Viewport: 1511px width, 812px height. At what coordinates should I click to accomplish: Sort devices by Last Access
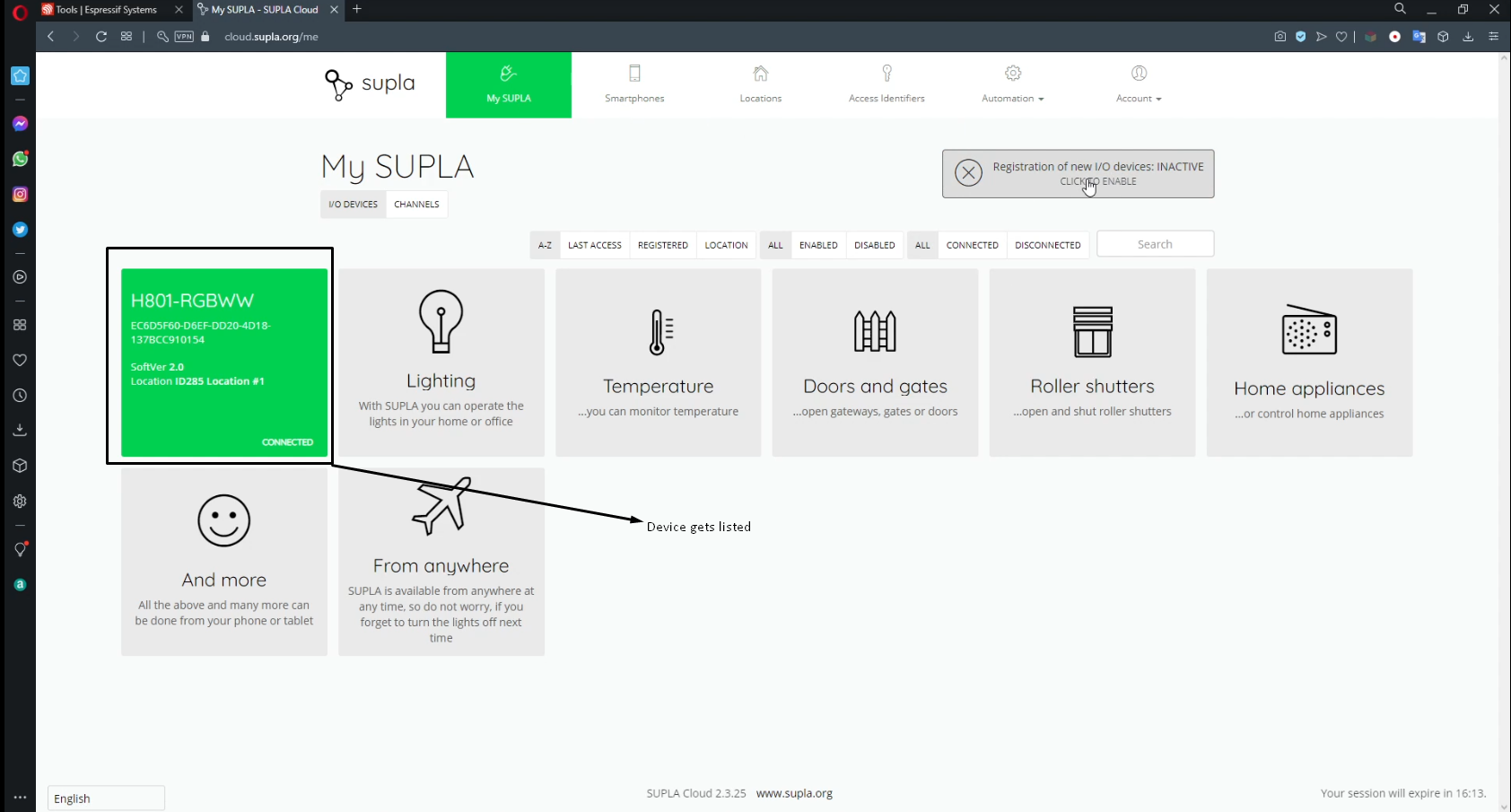(x=595, y=245)
